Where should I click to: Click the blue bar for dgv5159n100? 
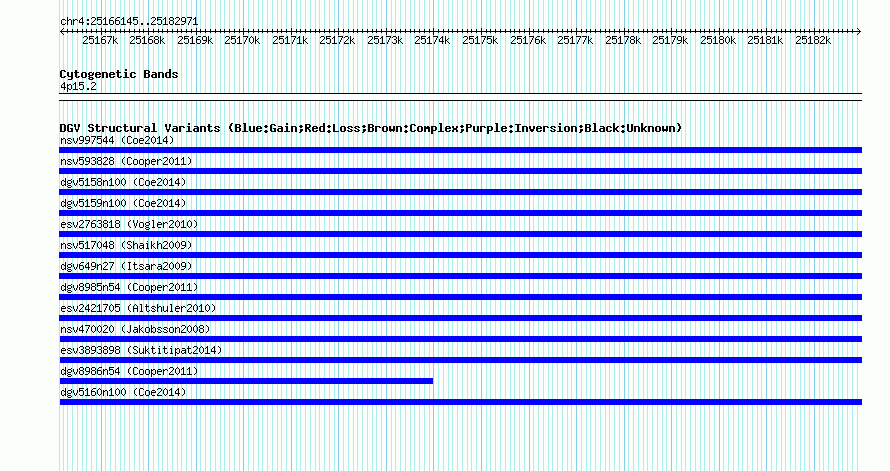[x=461, y=213]
